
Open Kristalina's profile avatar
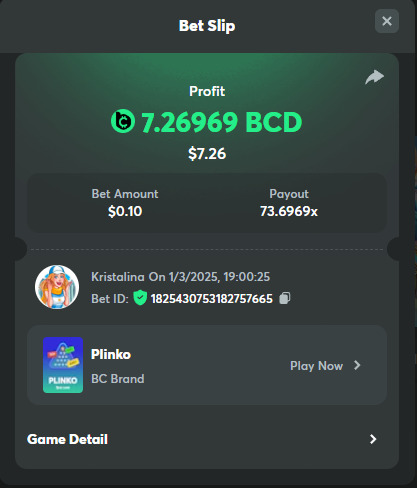pyautogui.click(x=57, y=287)
